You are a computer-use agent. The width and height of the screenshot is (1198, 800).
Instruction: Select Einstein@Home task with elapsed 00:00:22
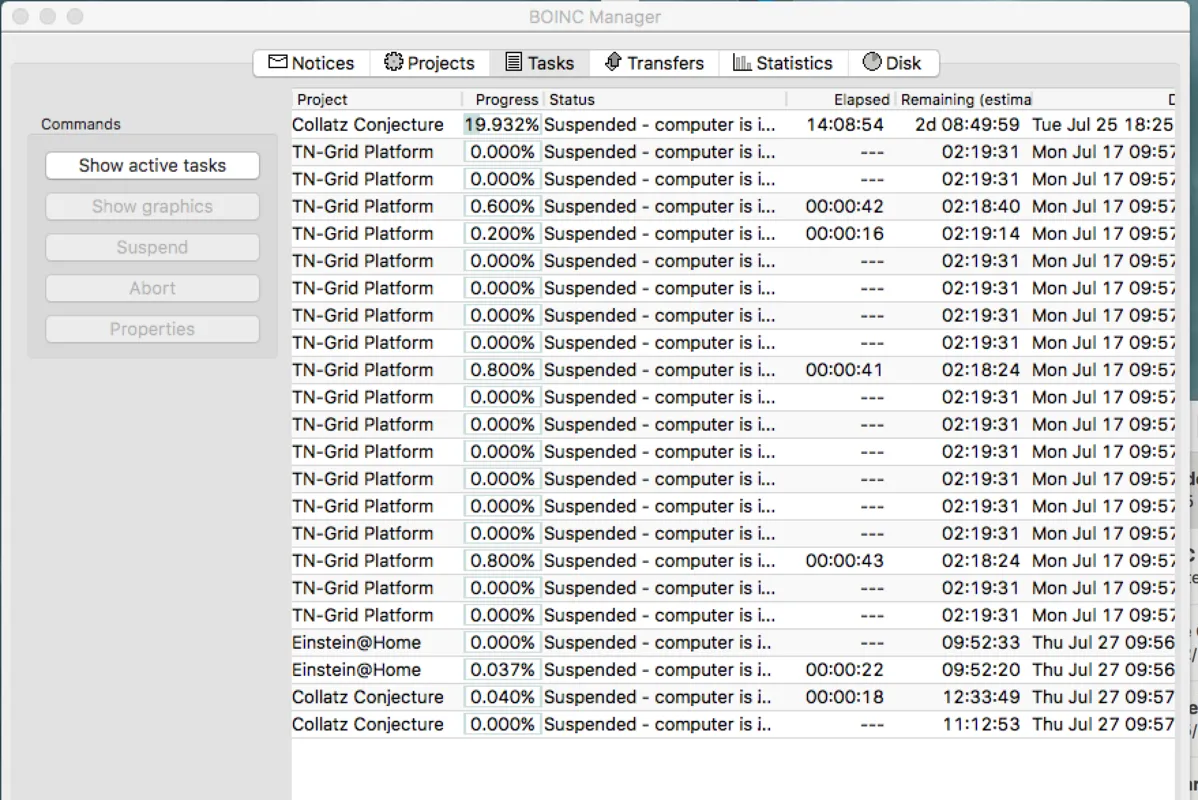(733, 670)
